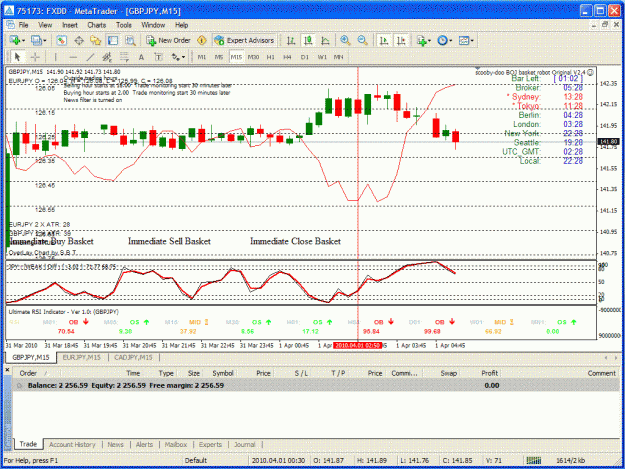625x469 pixels.
Task: Click the New Order button
Action: tap(168, 40)
